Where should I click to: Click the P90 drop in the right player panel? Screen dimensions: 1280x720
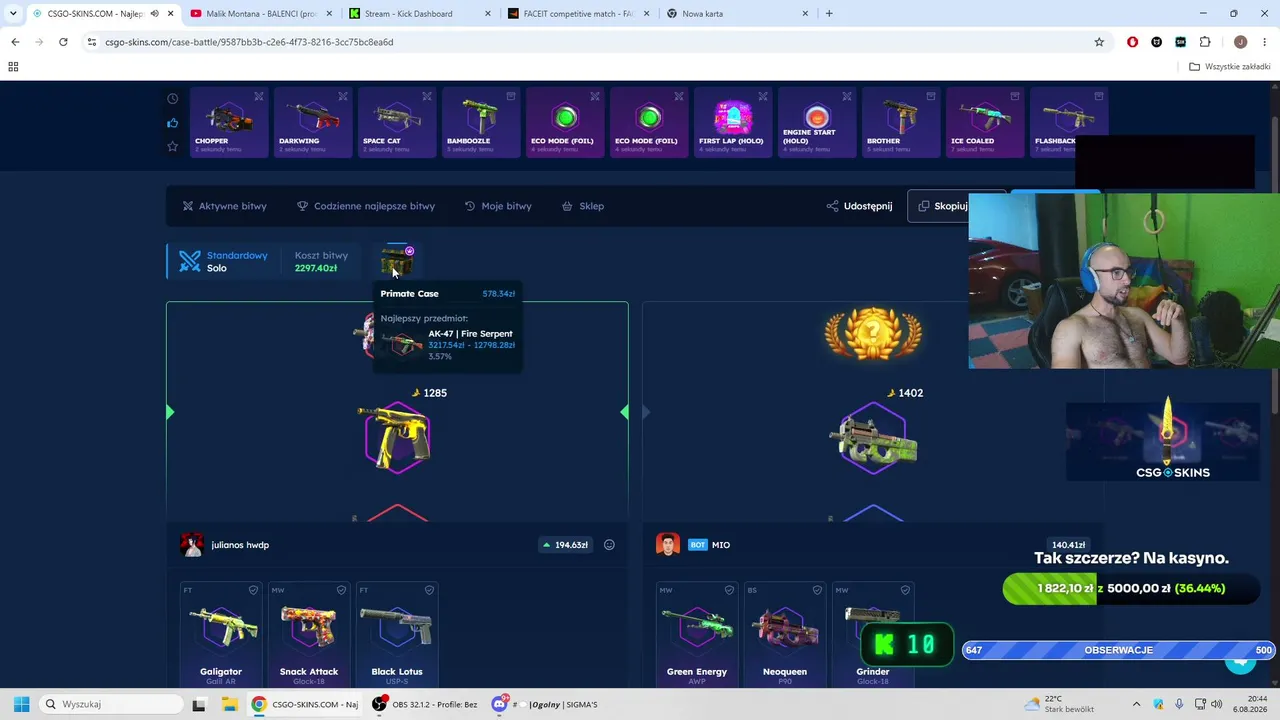click(873, 439)
